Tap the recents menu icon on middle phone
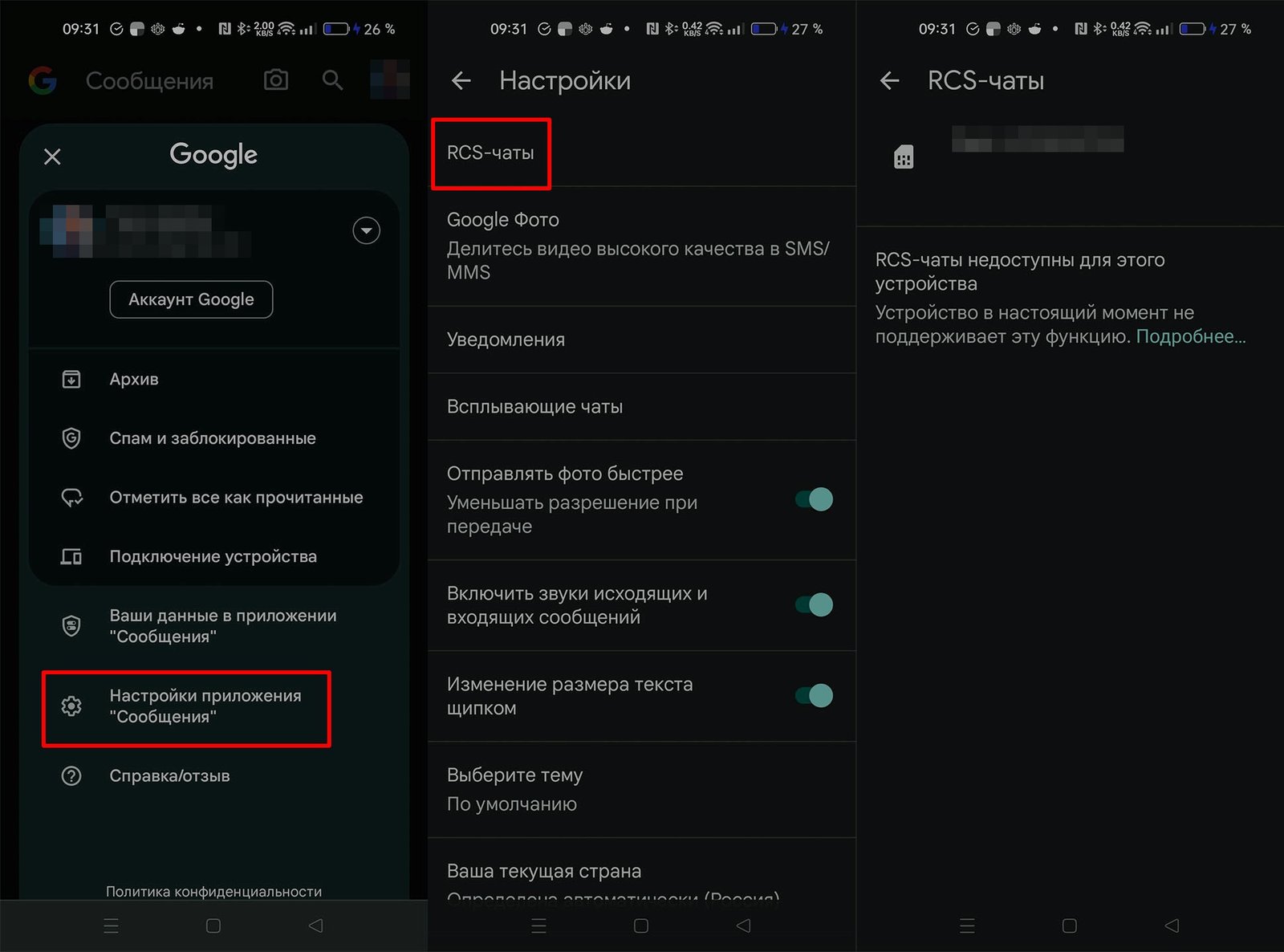This screenshot has height=952, width=1284. click(539, 926)
